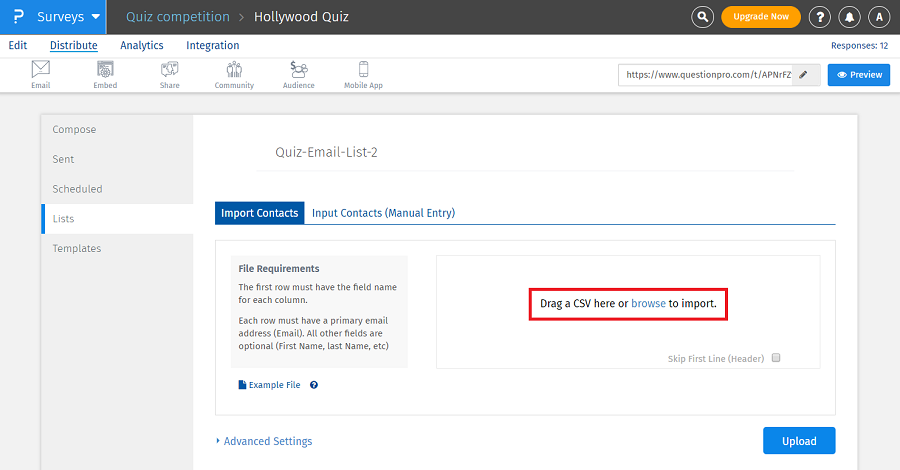The height and width of the screenshot is (470, 900).
Task: Click the pencil icon to edit survey URL
Action: point(803,75)
